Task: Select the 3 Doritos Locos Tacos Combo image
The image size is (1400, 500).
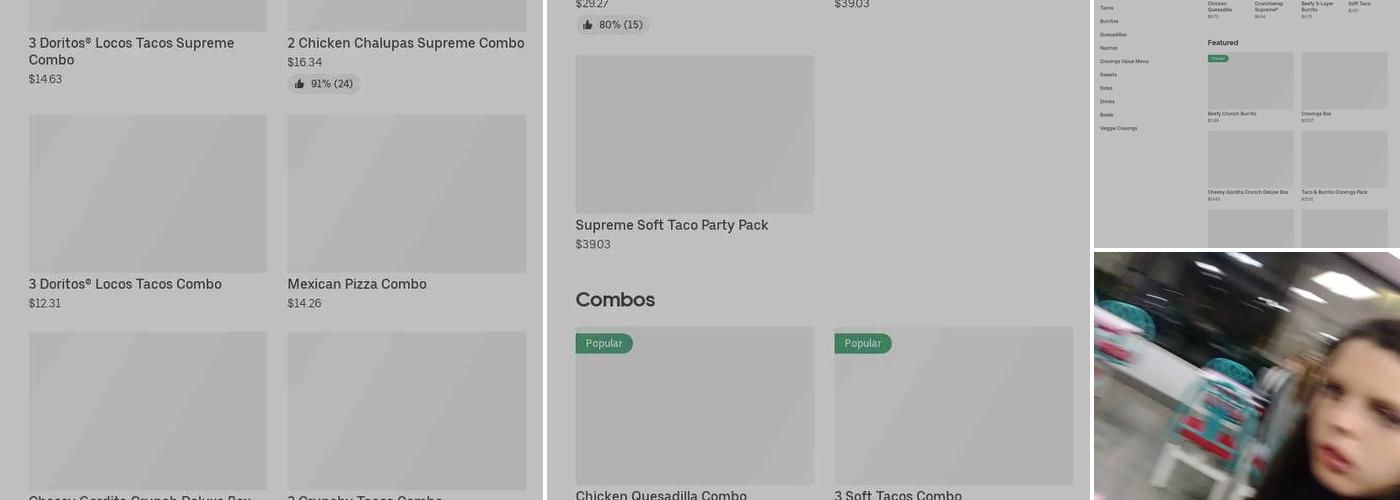Action: click(x=148, y=193)
